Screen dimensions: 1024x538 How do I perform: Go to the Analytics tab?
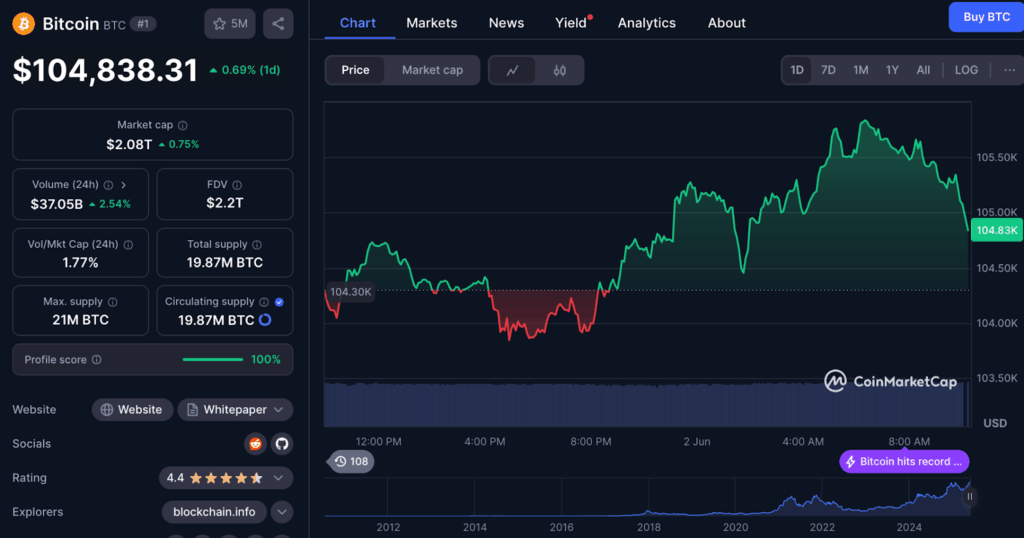(x=646, y=23)
